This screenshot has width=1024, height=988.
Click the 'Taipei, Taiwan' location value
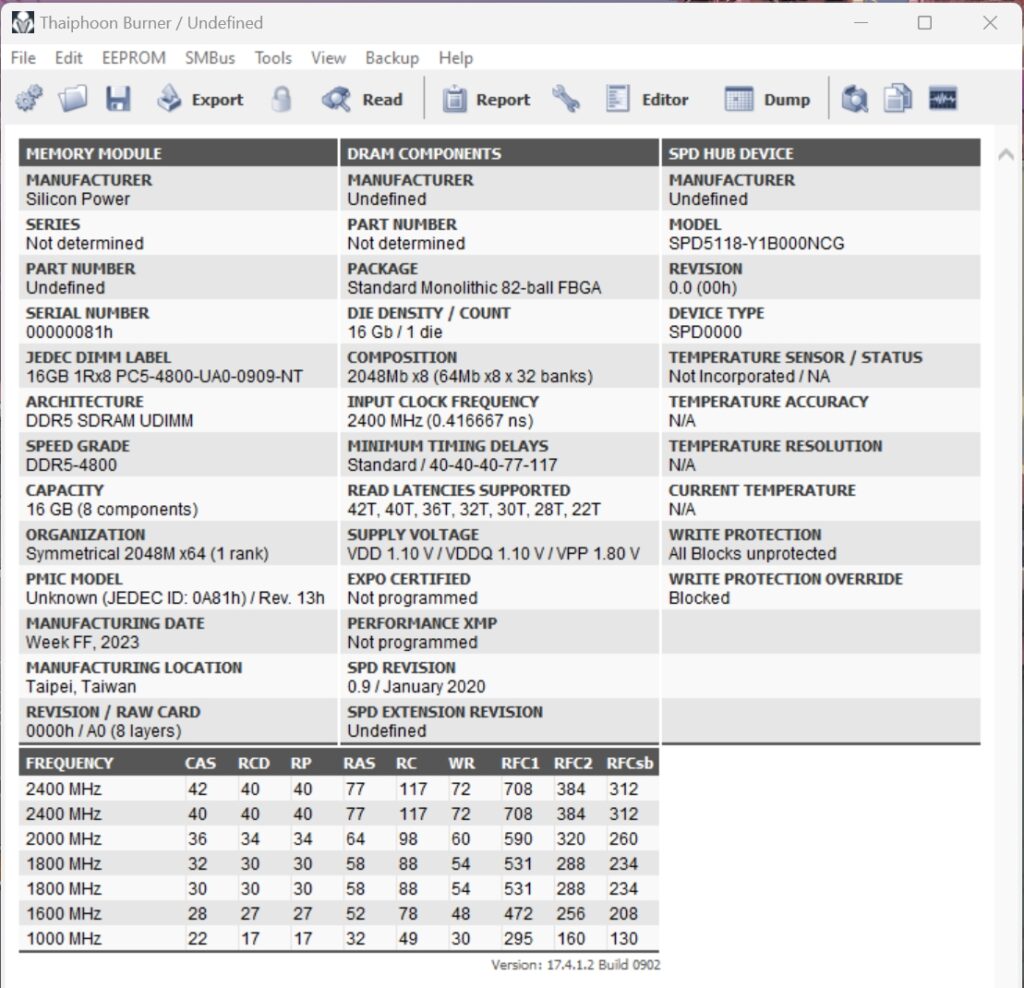(x=81, y=687)
